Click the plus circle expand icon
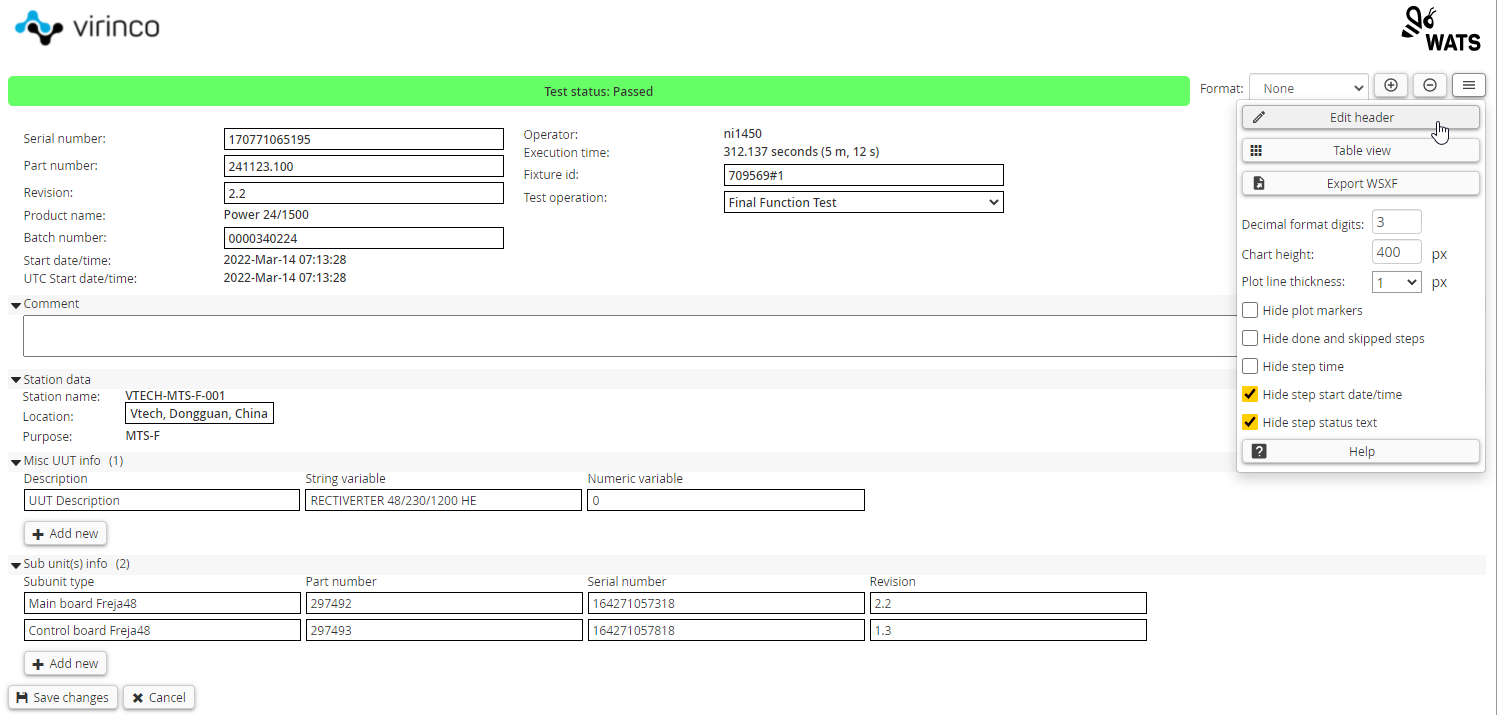 pos(1391,86)
